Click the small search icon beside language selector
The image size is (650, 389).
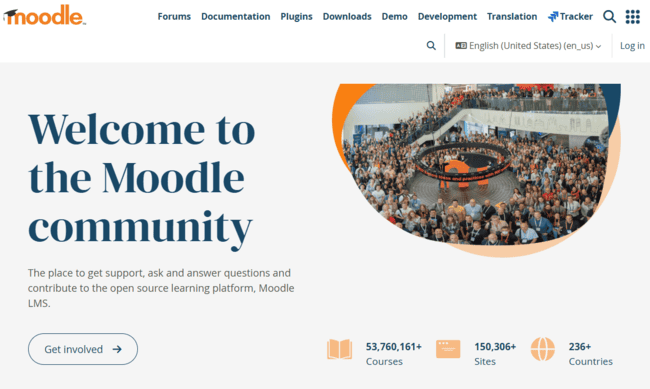click(x=431, y=46)
